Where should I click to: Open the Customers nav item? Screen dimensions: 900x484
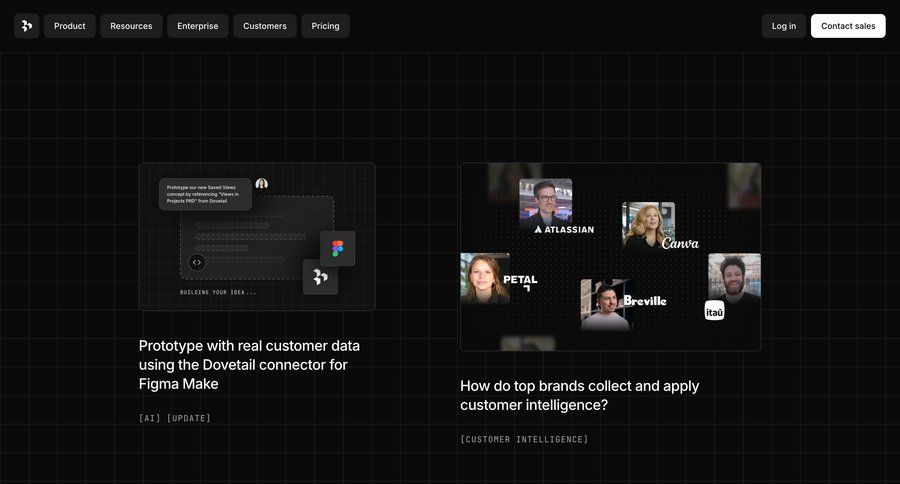click(265, 26)
